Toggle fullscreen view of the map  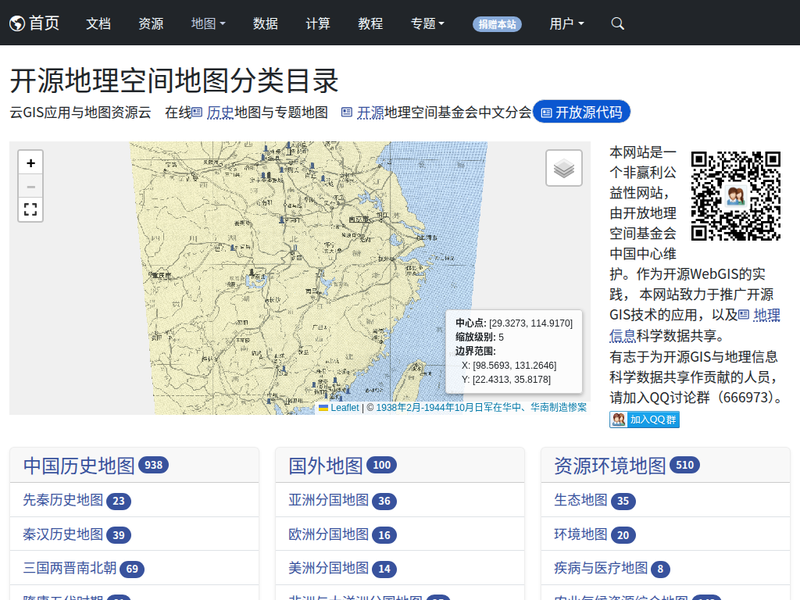tap(31, 209)
